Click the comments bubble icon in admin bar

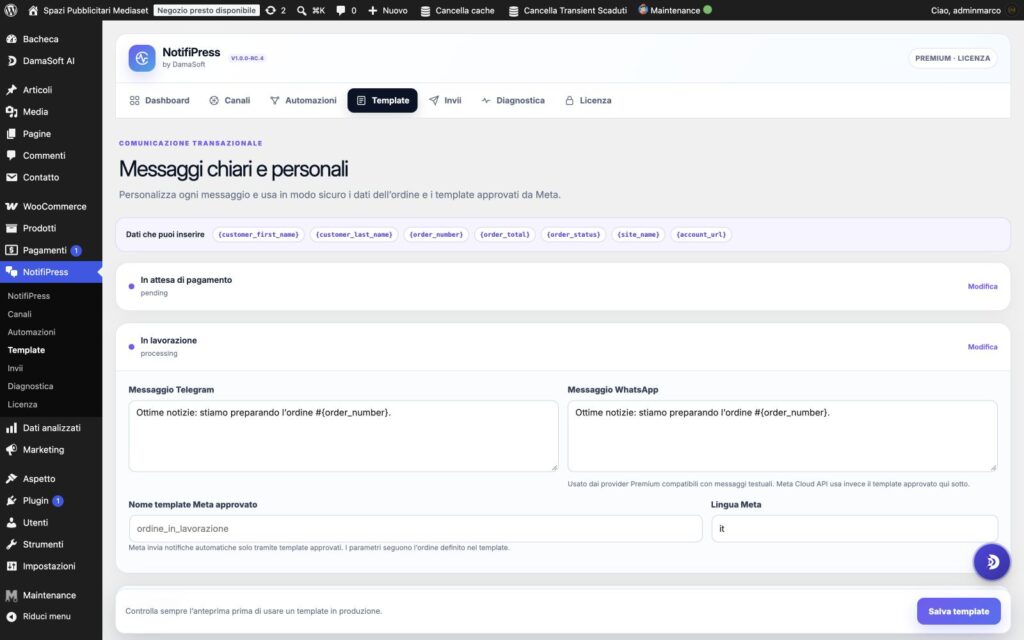click(340, 10)
